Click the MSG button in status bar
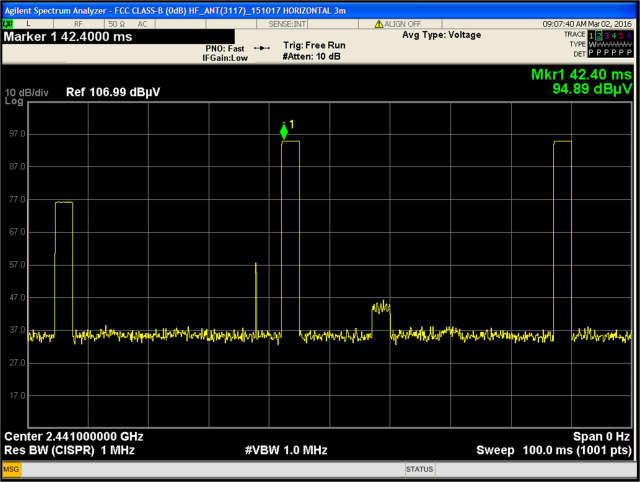This screenshot has height=482, width=640. pos(11,469)
